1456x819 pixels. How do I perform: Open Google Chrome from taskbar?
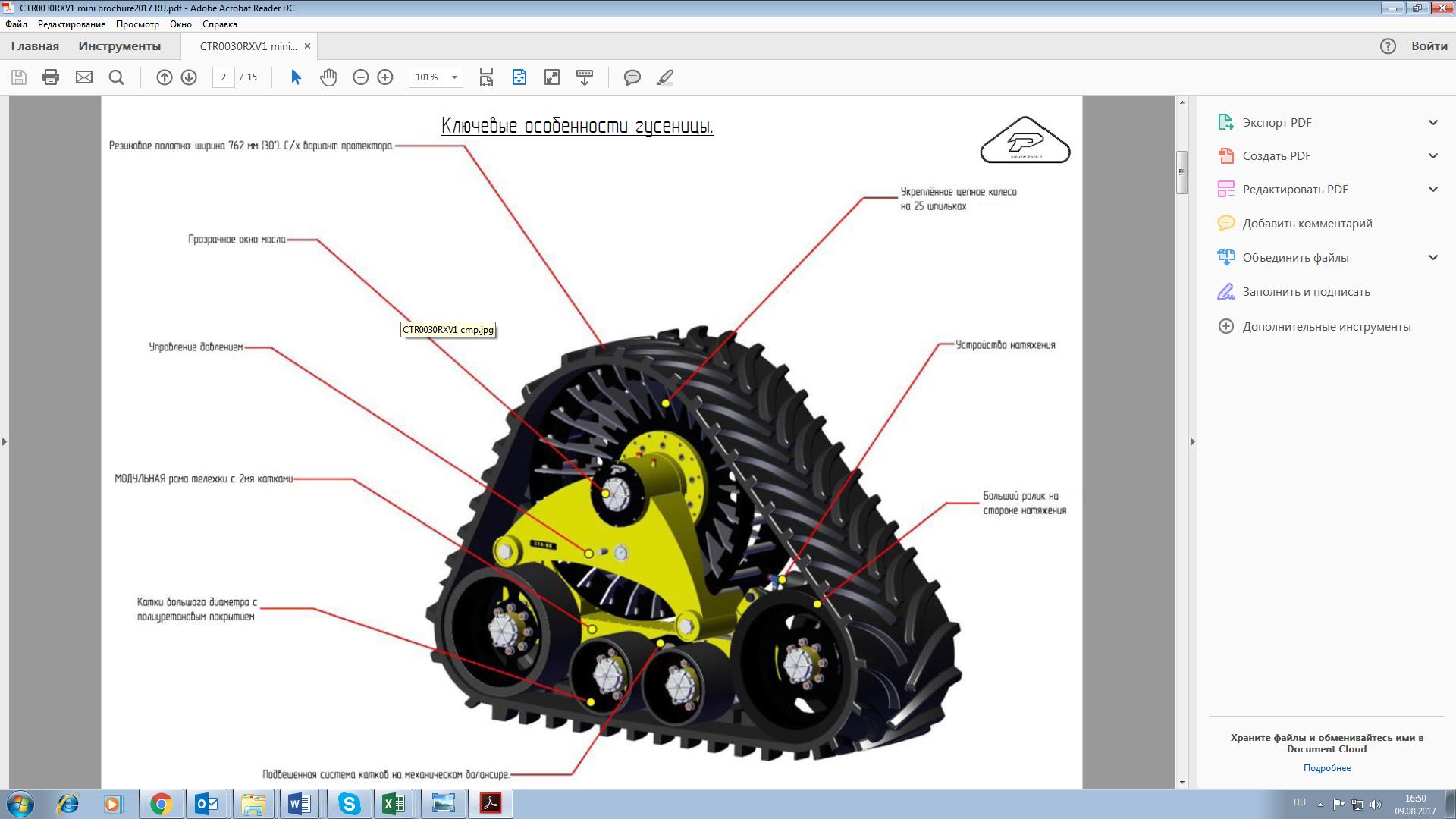coord(161,804)
